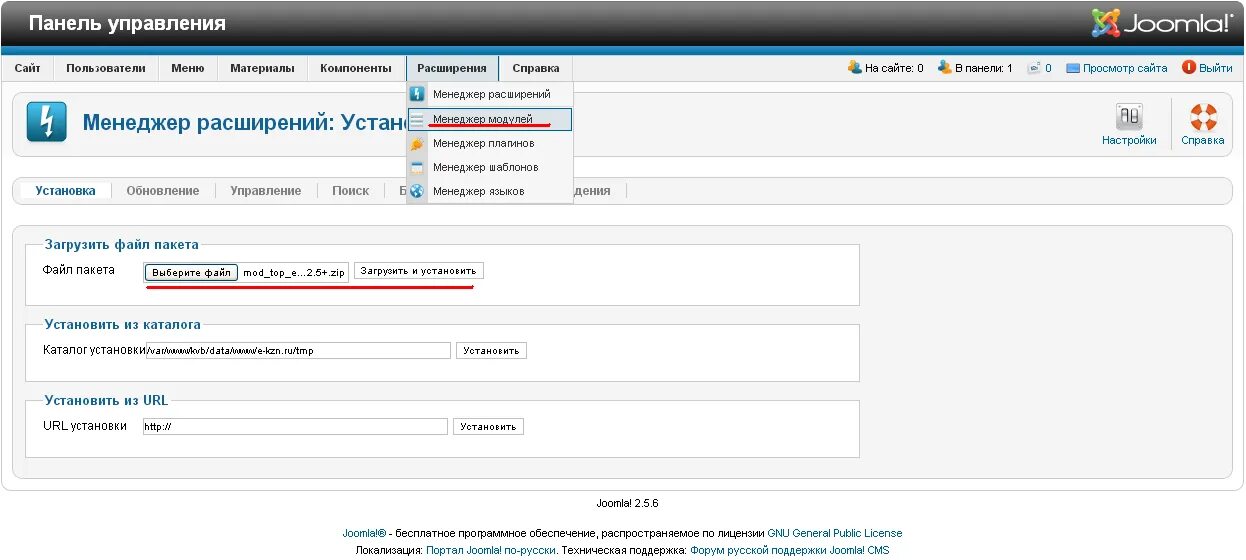Click the Установить из URL legend

pyautogui.click(x=107, y=400)
